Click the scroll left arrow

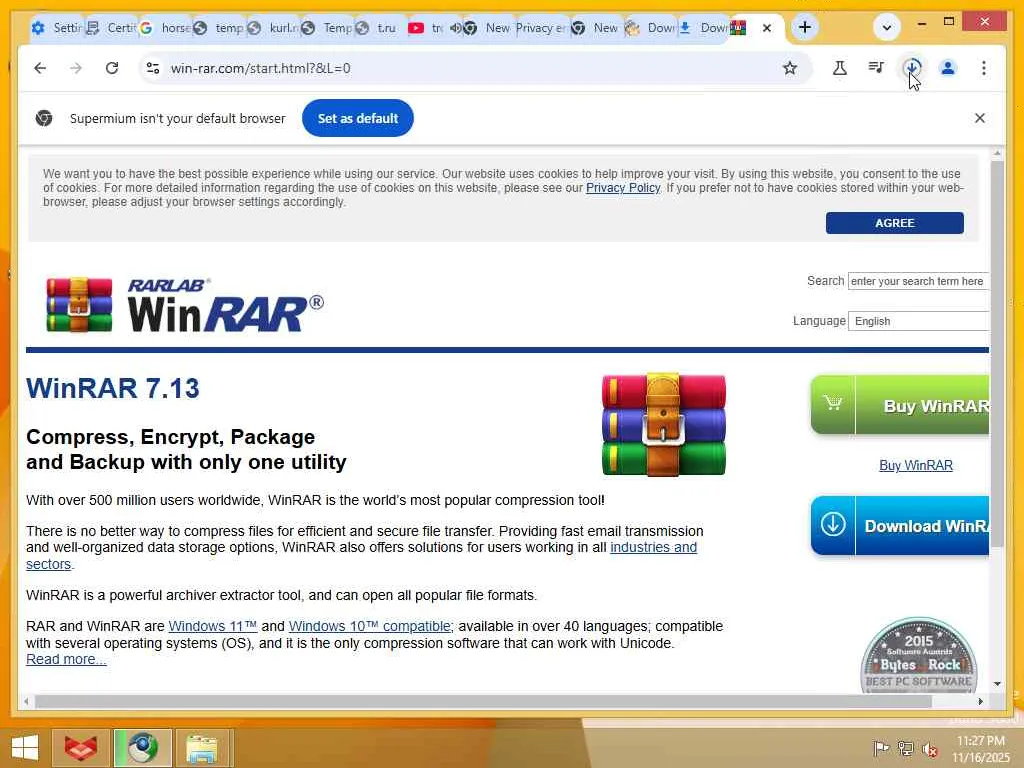pyautogui.click(x=26, y=701)
